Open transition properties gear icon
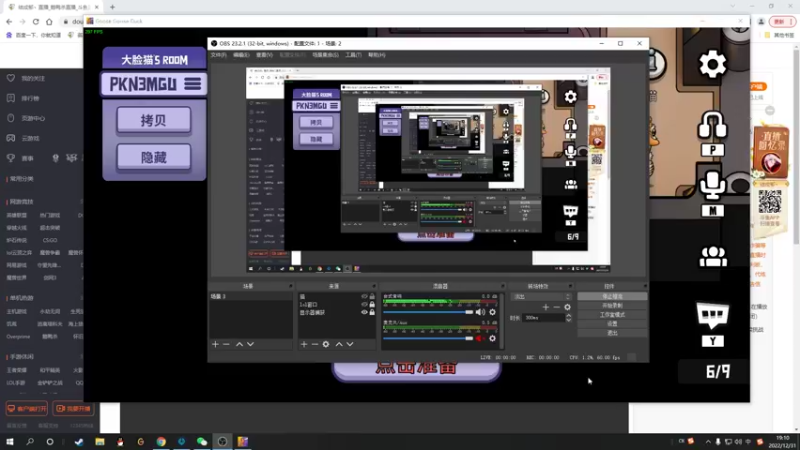This screenshot has height=450, width=800. (567, 307)
